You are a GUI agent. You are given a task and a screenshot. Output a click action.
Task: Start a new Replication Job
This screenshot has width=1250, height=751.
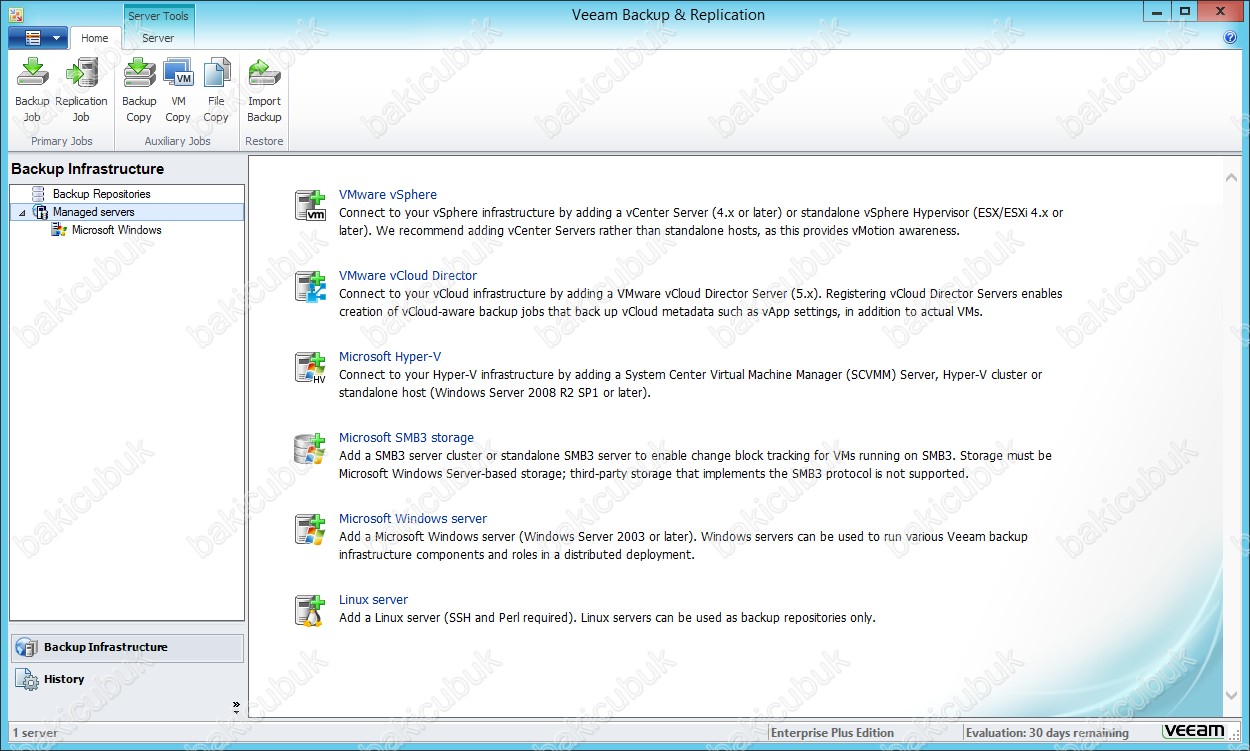[81, 91]
